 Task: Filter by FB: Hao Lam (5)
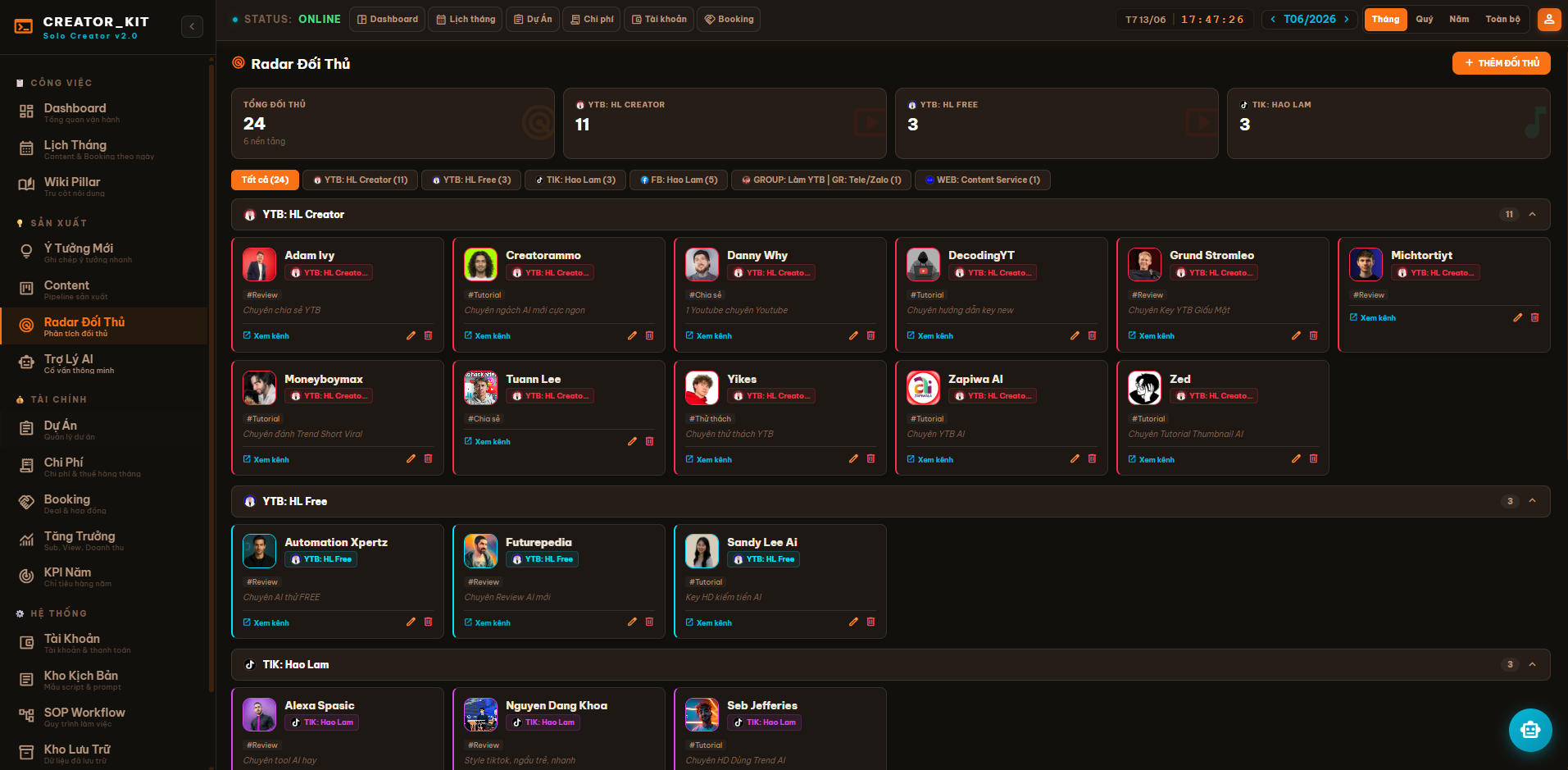(679, 180)
